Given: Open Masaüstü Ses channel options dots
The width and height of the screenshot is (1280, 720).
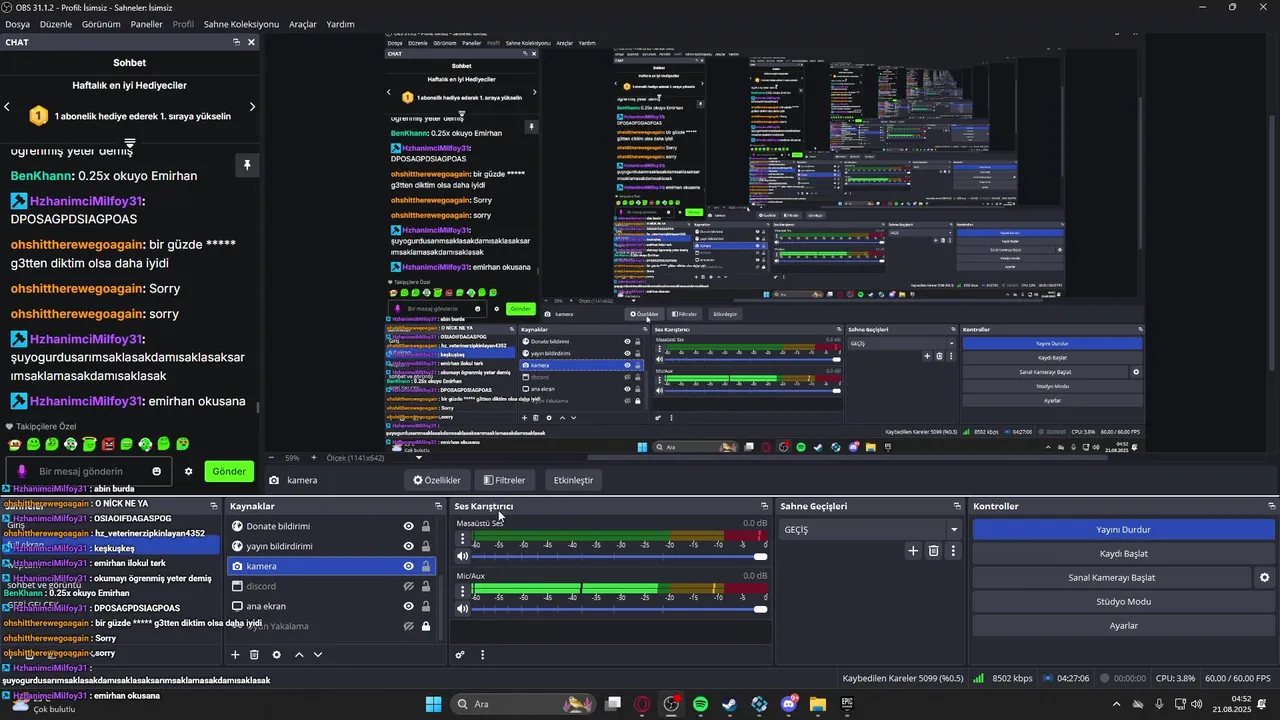Looking at the screenshot, I should [x=462, y=540].
